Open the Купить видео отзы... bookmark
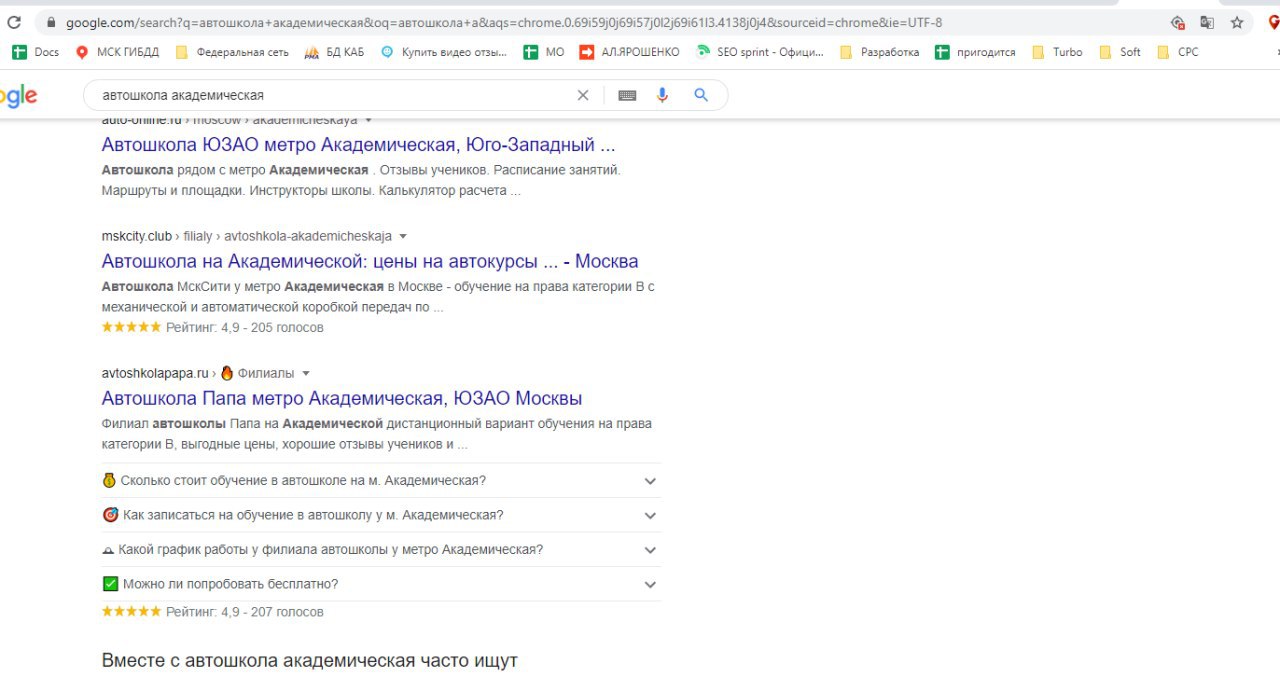1280x691 pixels. [444, 52]
